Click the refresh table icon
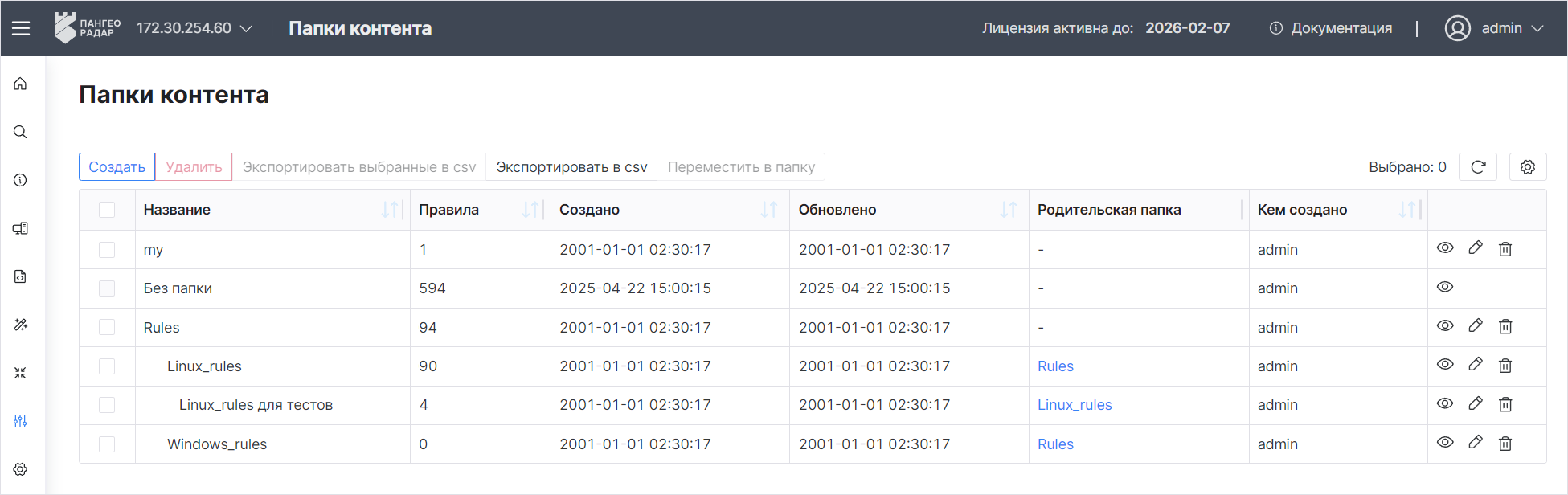The height and width of the screenshot is (495, 1568). 1478,167
